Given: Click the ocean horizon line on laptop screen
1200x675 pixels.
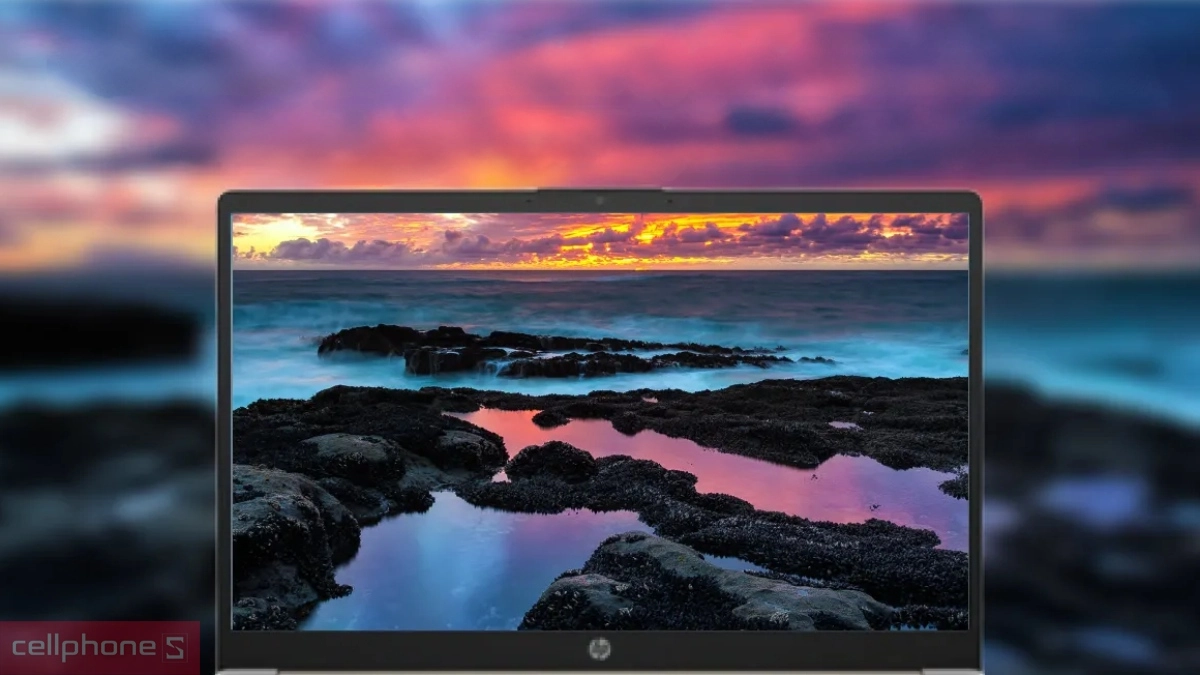Looking at the screenshot, I should click(x=600, y=270).
